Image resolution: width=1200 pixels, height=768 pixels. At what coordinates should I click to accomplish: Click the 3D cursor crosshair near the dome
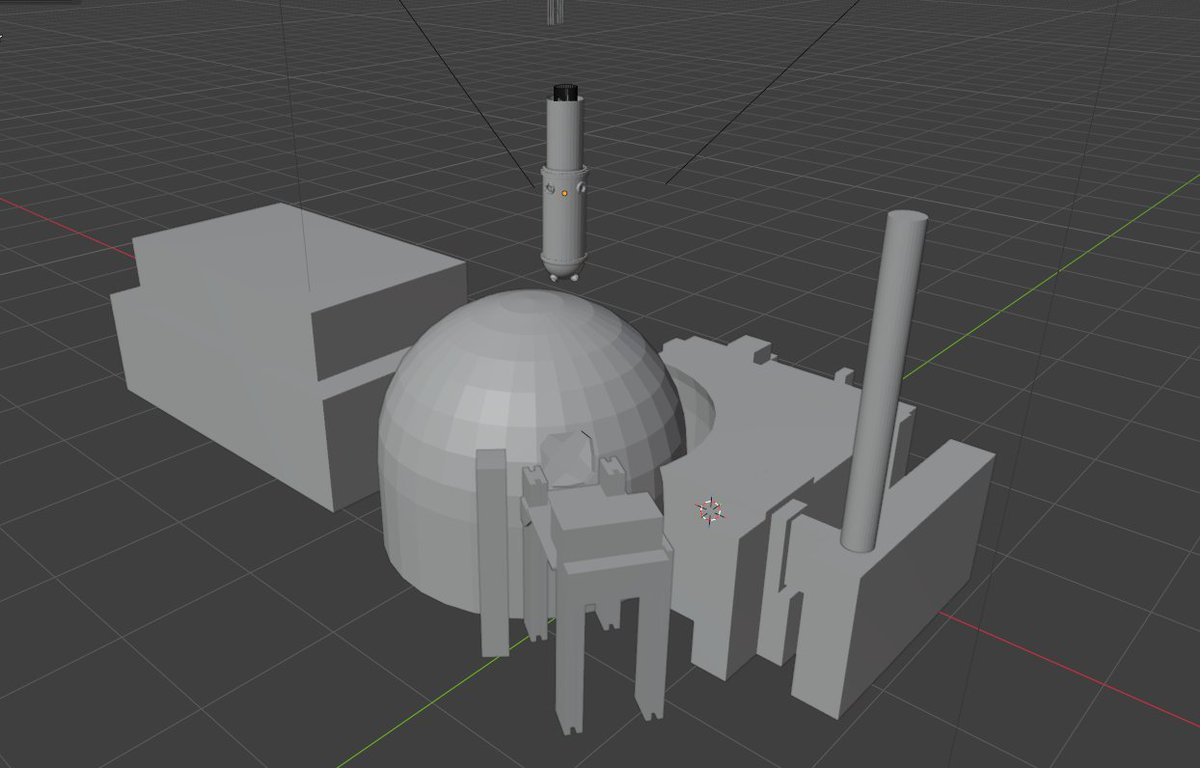tap(710, 511)
